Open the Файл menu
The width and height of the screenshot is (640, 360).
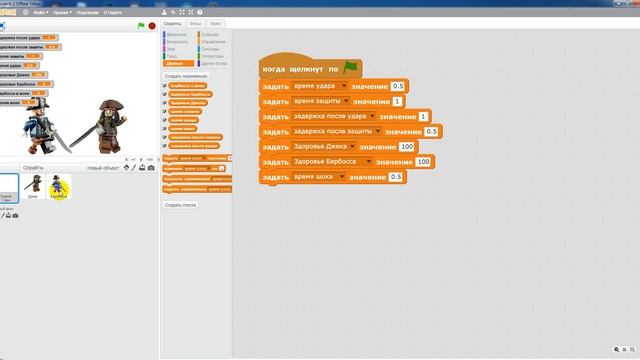tap(40, 13)
